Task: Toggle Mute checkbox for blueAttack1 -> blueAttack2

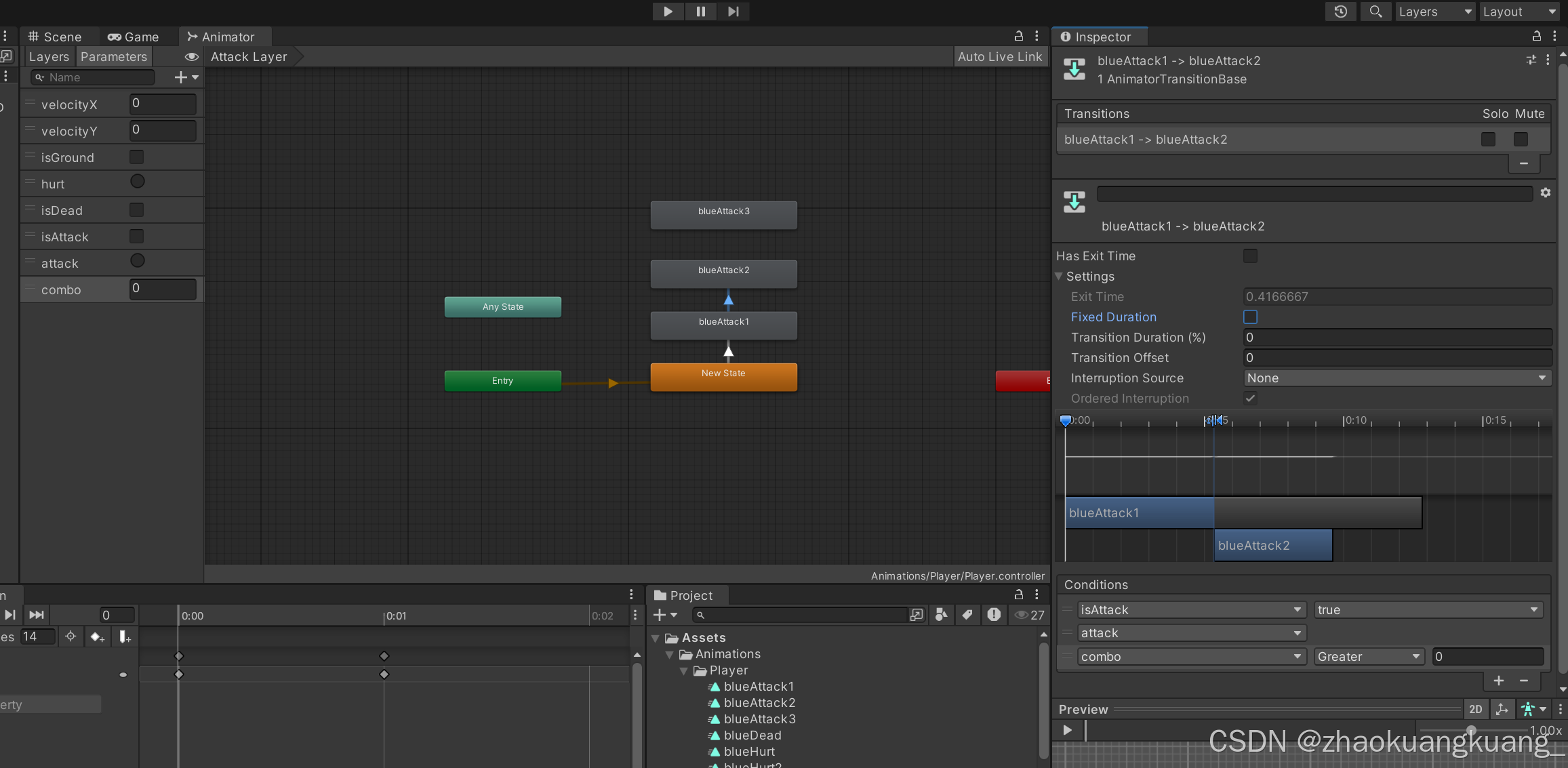Action: [x=1521, y=139]
